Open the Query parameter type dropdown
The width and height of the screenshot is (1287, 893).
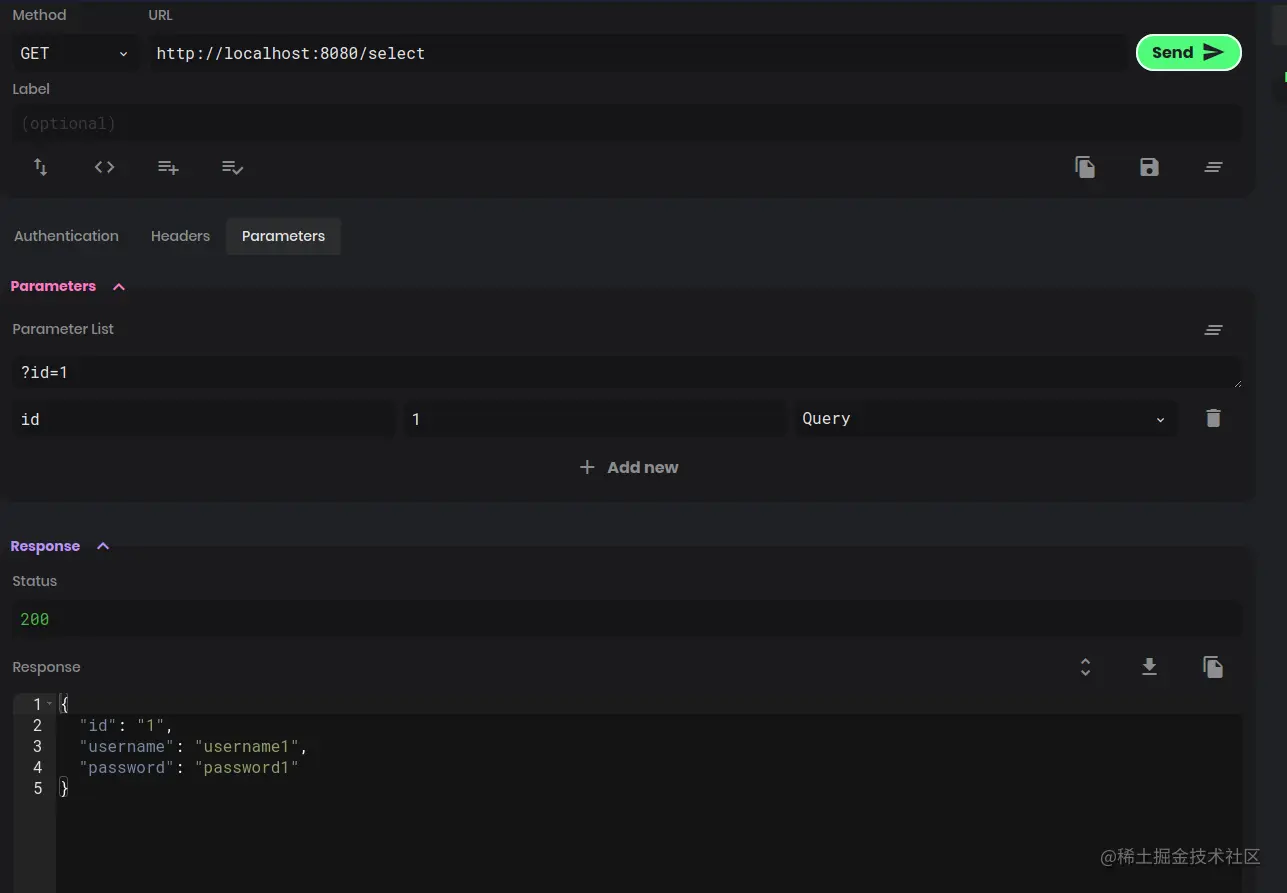click(x=985, y=419)
